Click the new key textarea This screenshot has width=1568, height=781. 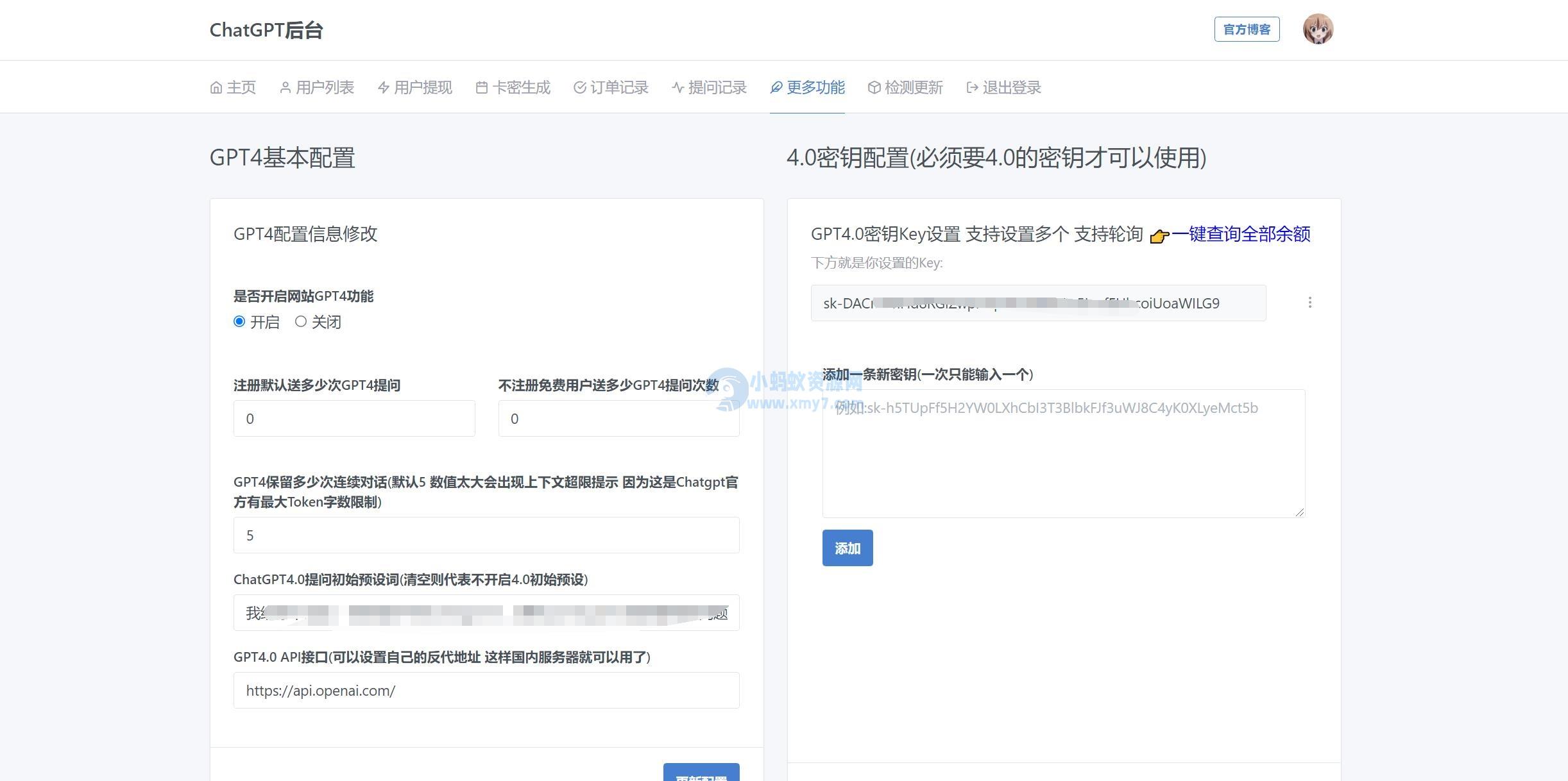pos(1064,453)
